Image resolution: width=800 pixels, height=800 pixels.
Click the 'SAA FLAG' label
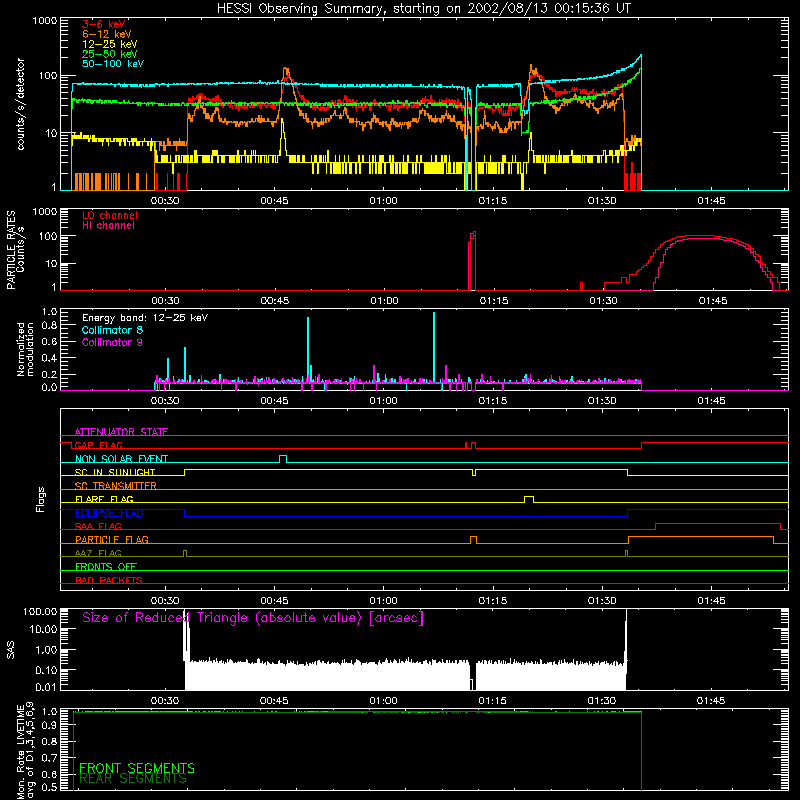pos(98,526)
